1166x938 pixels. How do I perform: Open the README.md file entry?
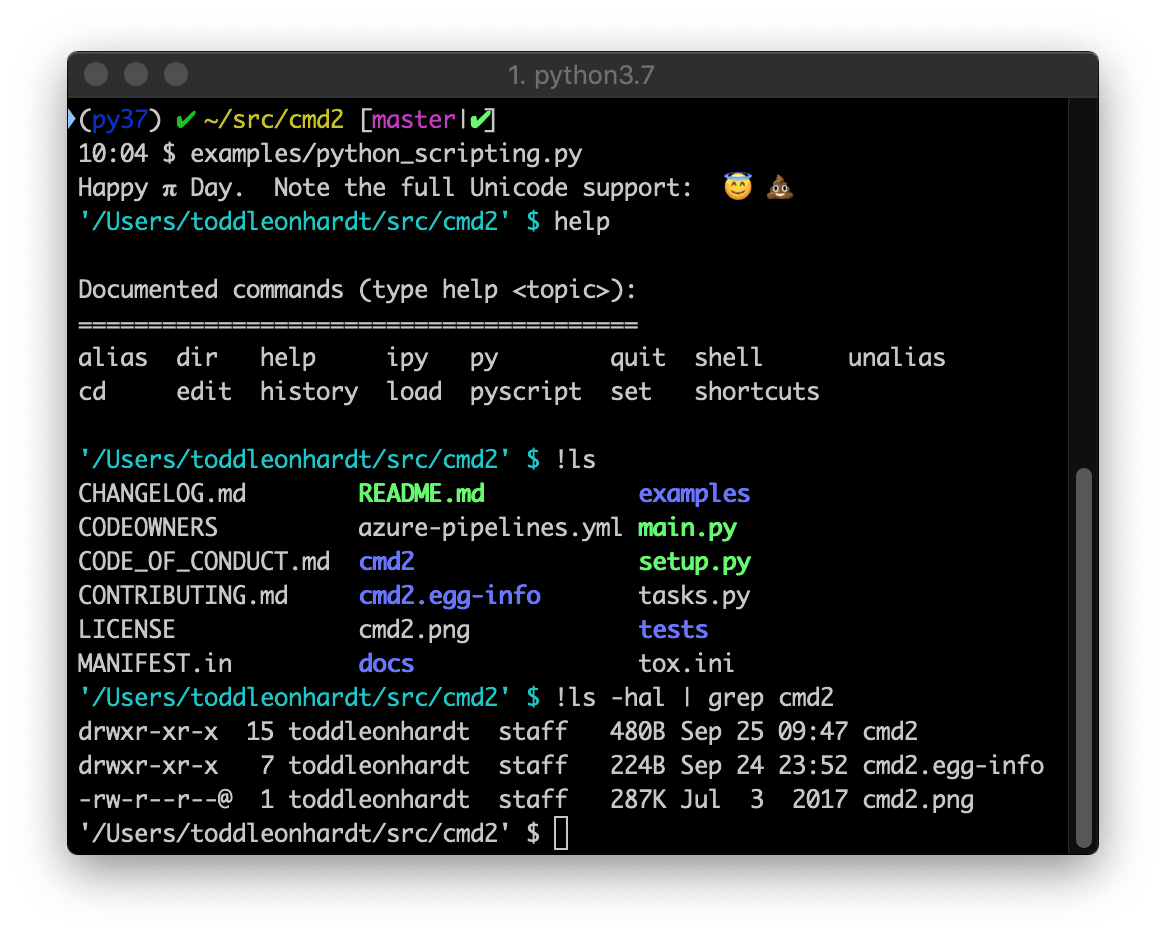click(x=421, y=493)
